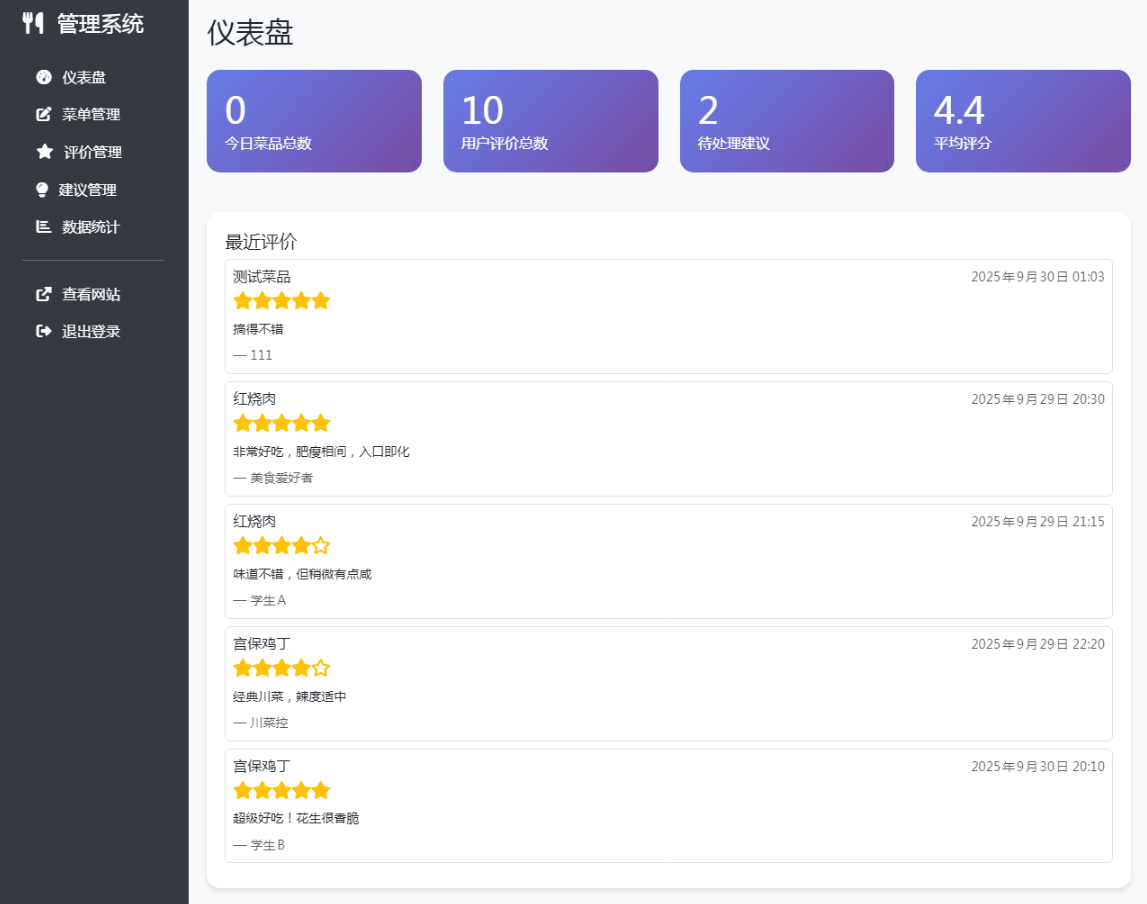
Task: Click the dashboard gauge icon
Action: 43,77
